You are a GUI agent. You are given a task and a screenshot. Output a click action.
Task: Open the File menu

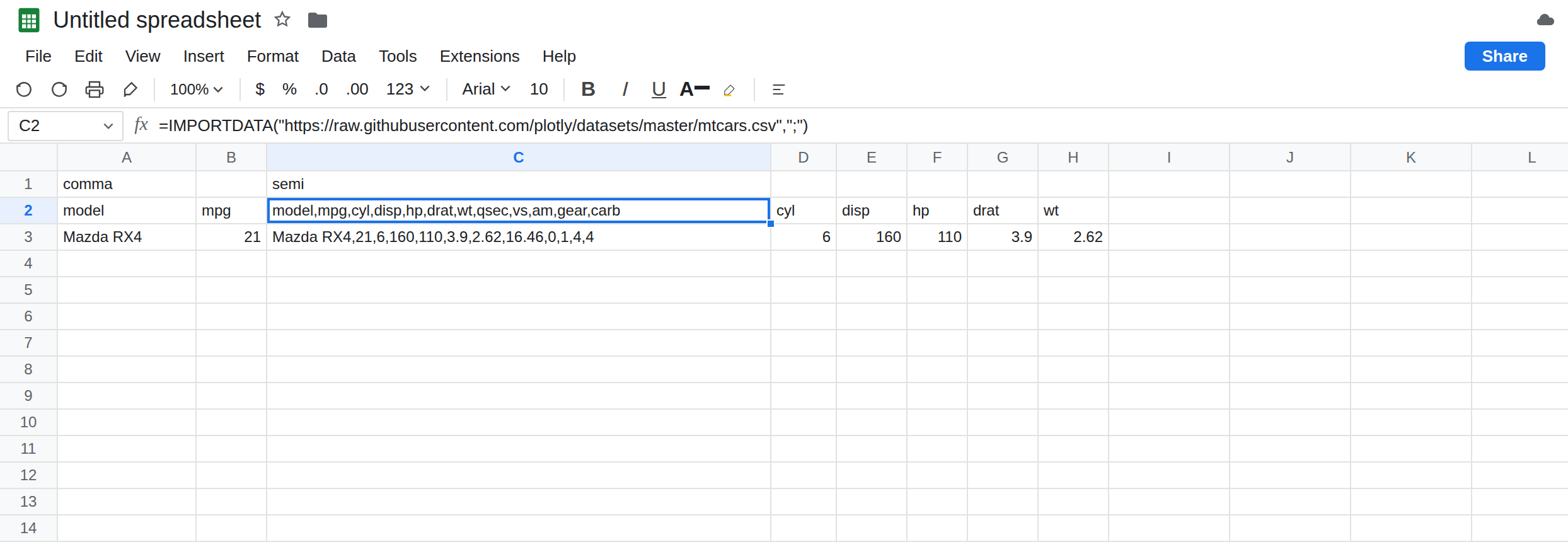[38, 56]
